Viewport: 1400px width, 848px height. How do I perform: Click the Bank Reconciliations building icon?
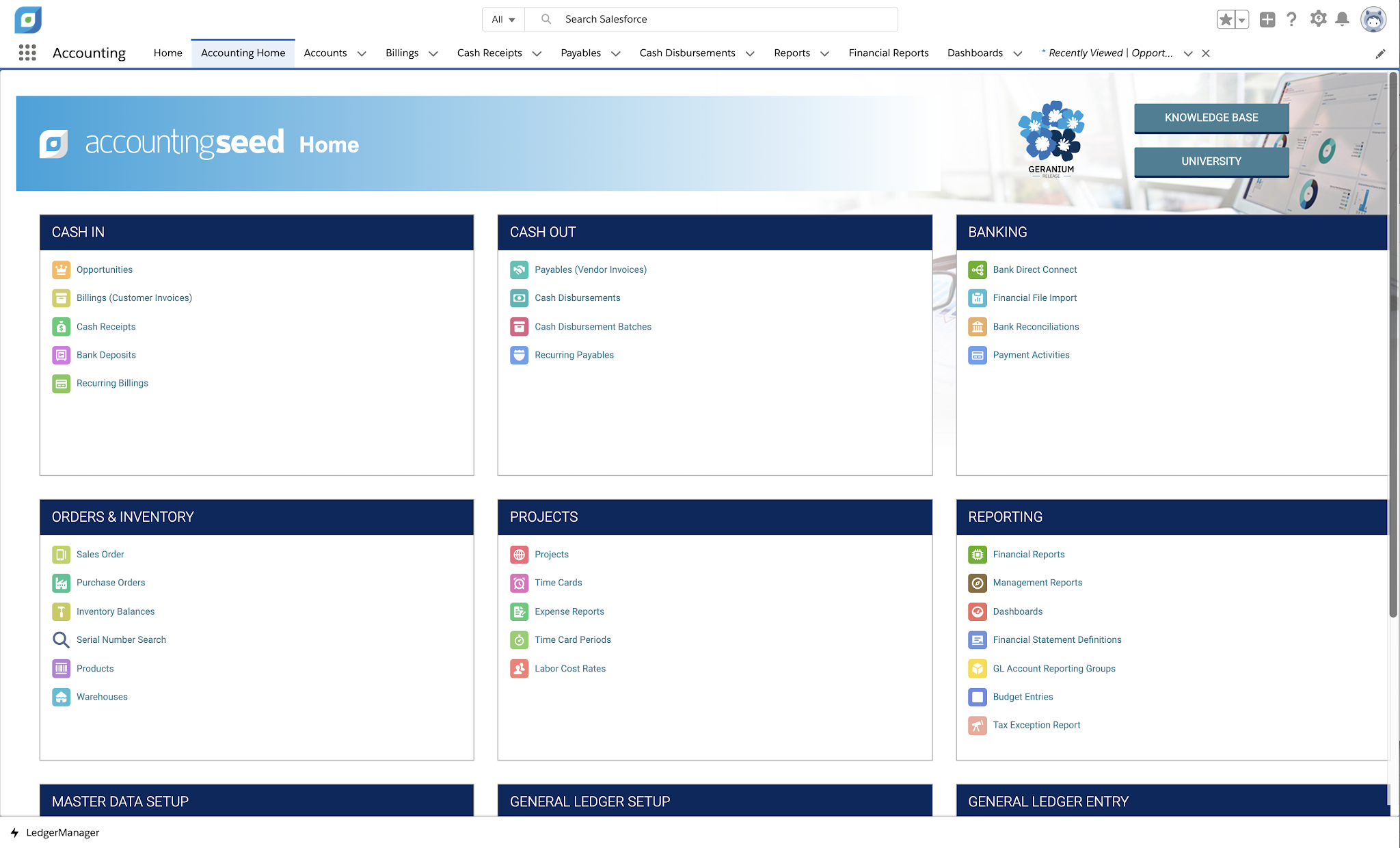(x=978, y=327)
